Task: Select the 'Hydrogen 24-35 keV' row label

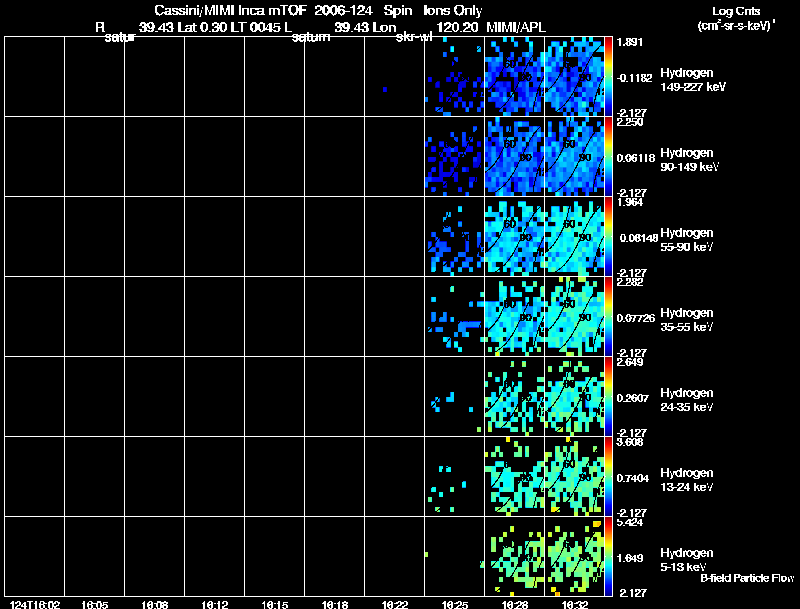Action: click(x=687, y=400)
